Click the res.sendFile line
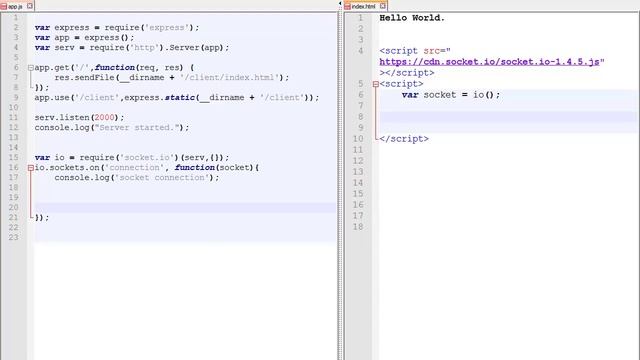The width and height of the screenshot is (640, 360). (x=171, y=78)
